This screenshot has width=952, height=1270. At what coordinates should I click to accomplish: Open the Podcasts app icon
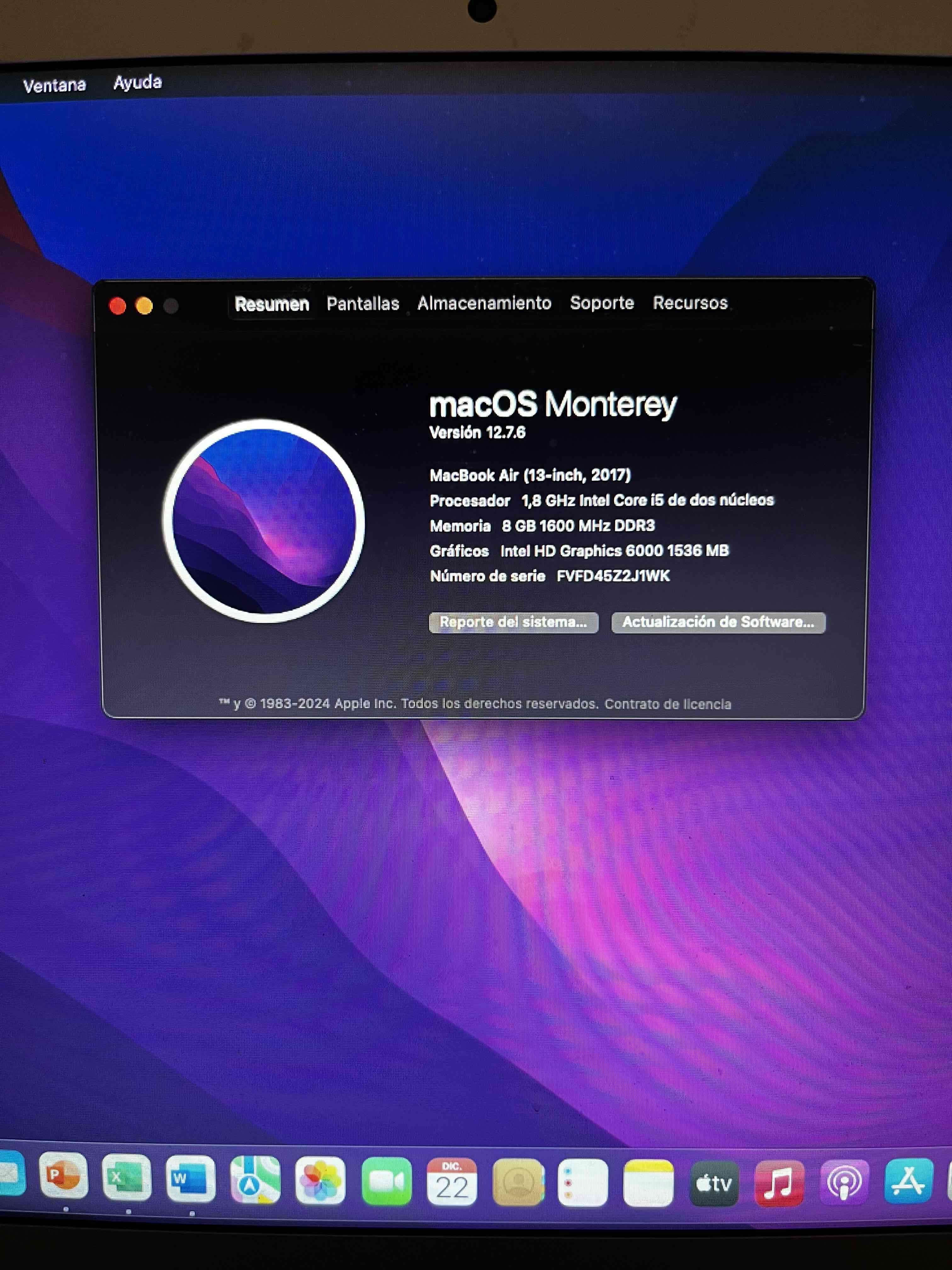(843, 1182)
